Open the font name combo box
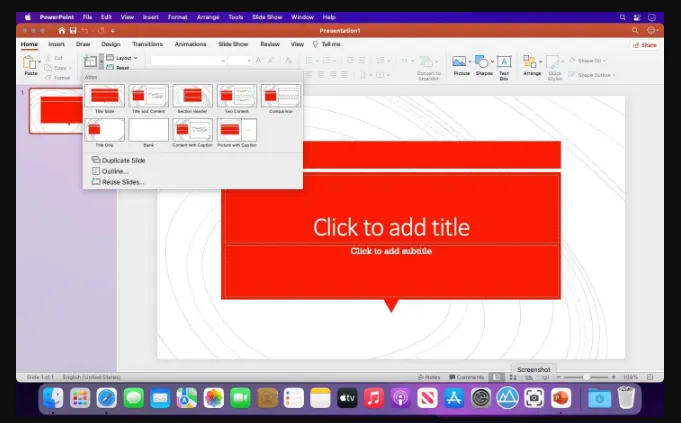This screenshot has width=681, height=423. 188,60
